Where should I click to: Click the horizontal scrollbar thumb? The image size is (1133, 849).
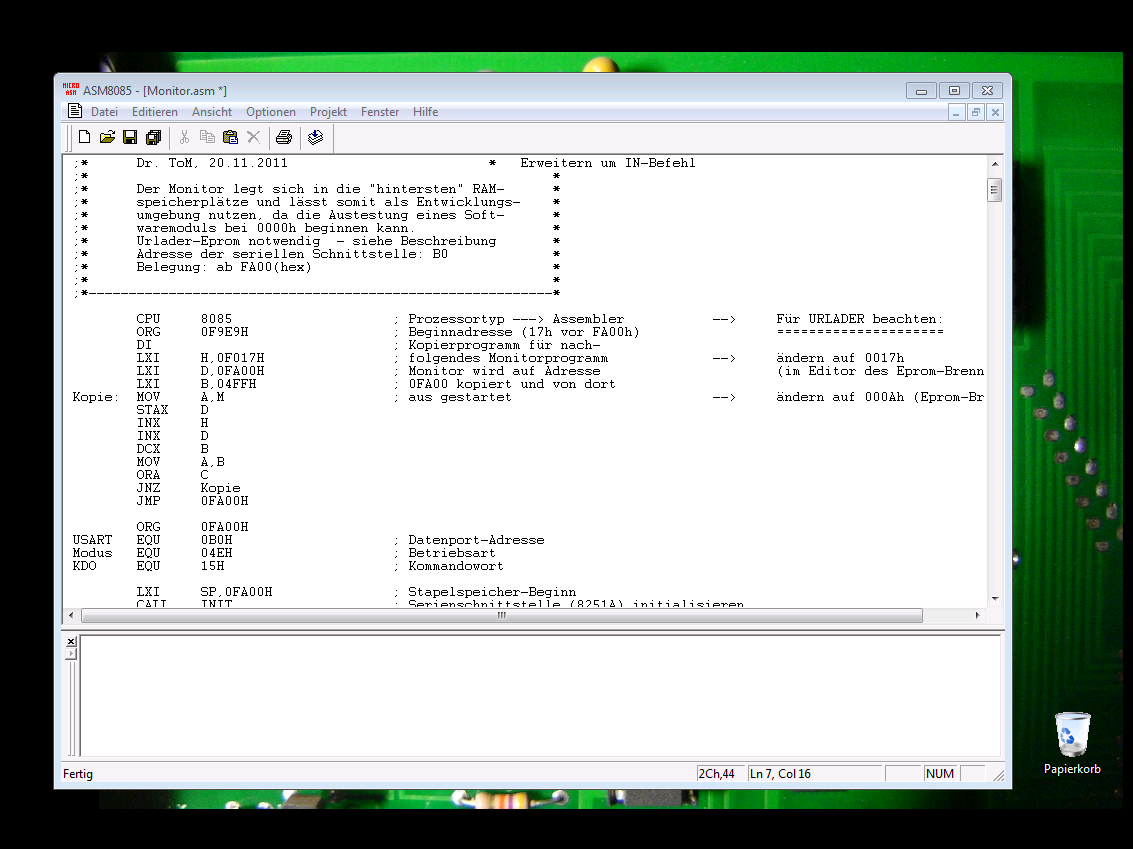coord(502,616)
